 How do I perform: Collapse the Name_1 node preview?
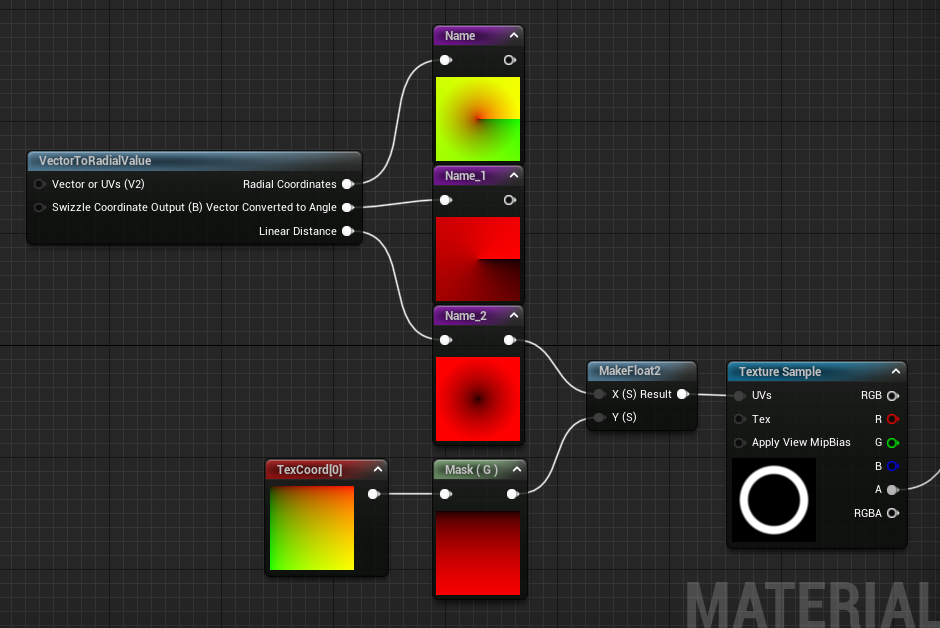(514, 175)
